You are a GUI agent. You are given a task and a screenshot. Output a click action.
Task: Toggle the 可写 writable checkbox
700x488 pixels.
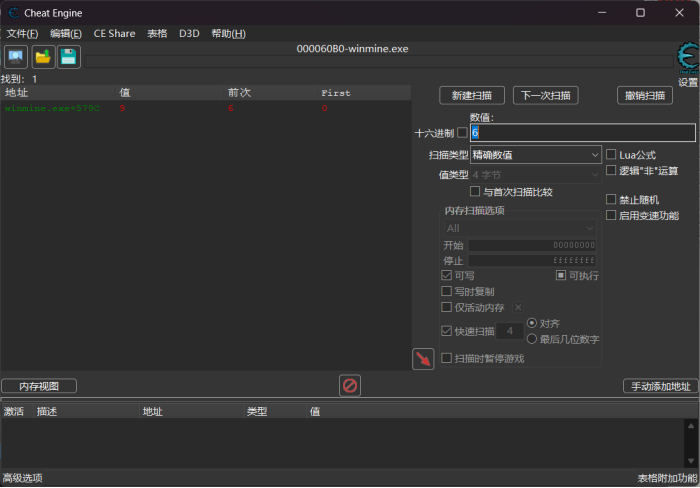coord(446,275)
